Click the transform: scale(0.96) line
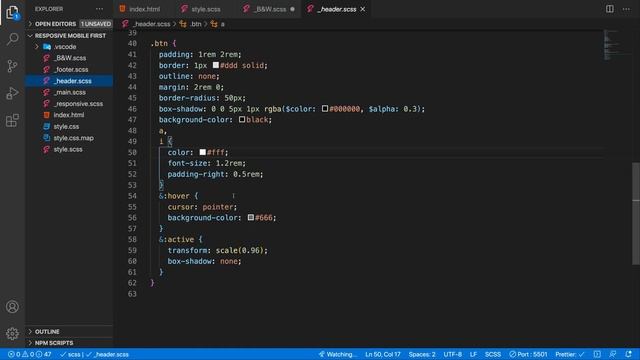 pyautogui.click(x=218, y=250)
